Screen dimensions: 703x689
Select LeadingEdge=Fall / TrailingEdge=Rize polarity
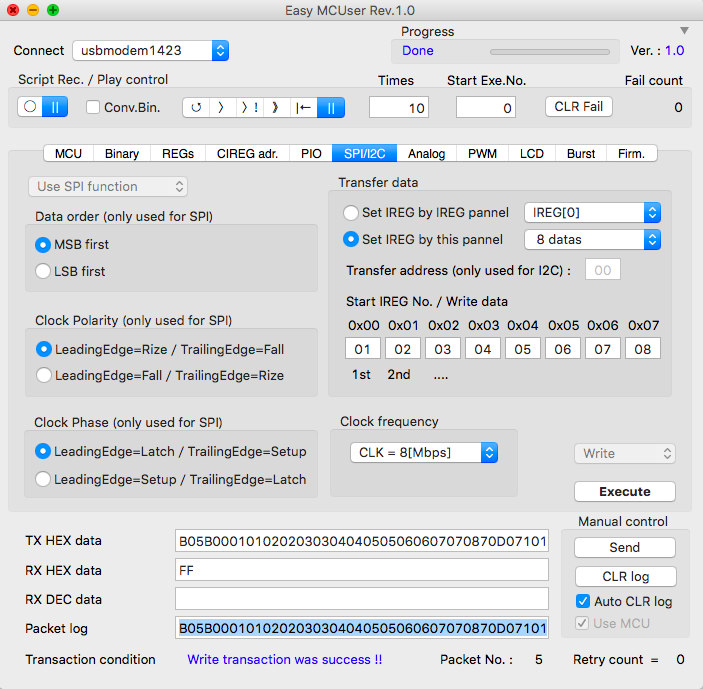(x=43, y=375)
